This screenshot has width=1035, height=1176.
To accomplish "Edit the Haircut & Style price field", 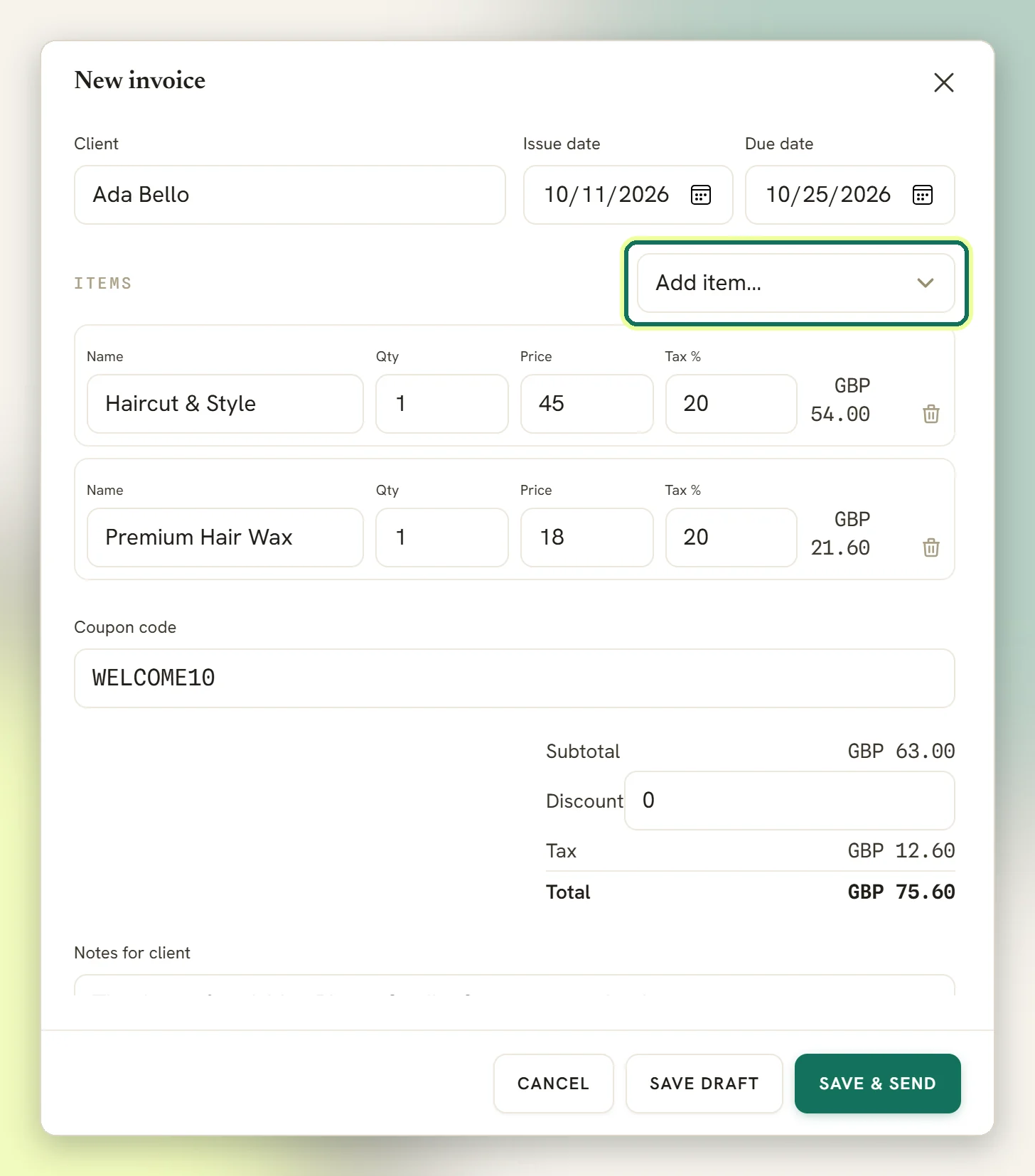I will click(x=587, y=404).
